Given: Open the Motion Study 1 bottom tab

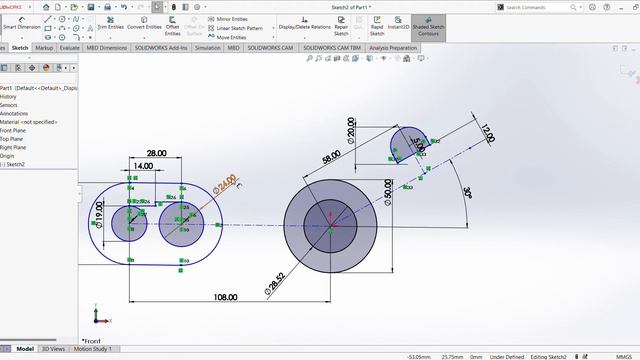Looking at the screenshot, I should (93, 349).
